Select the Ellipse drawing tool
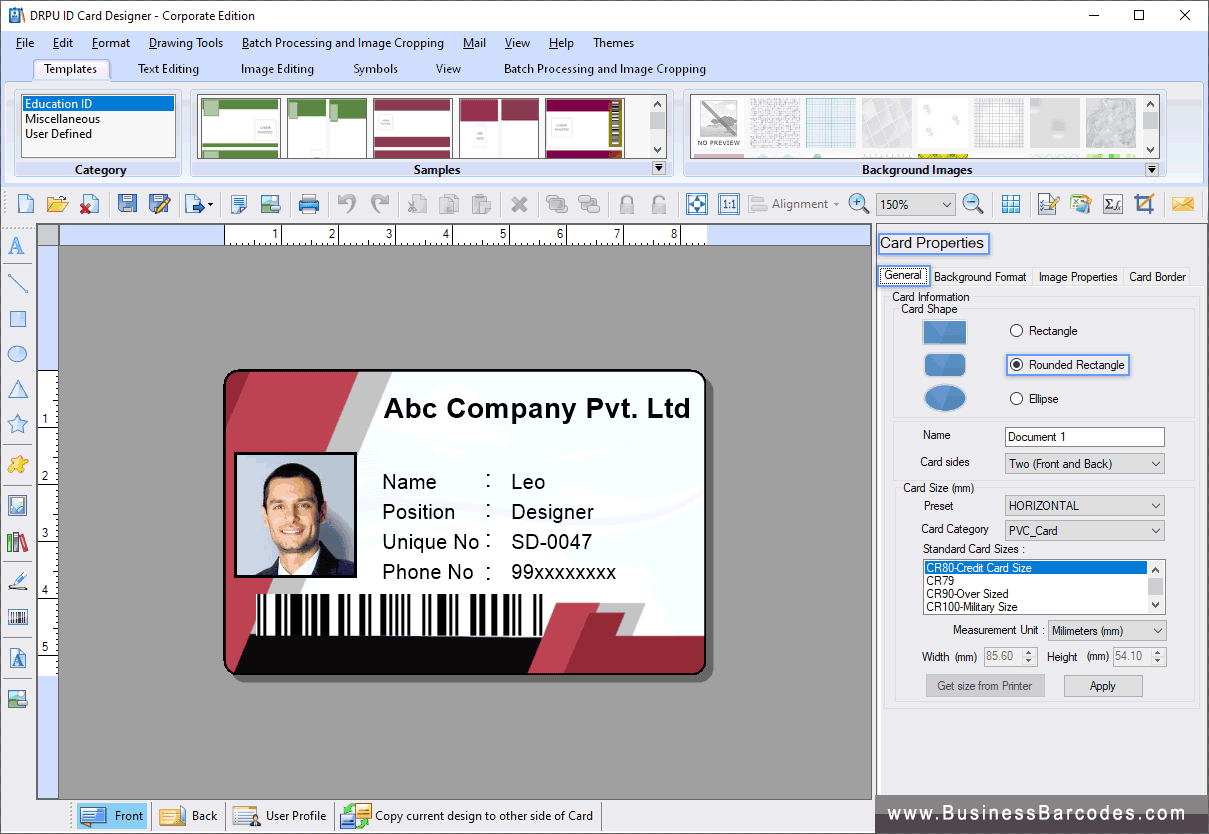 [17, 353]
